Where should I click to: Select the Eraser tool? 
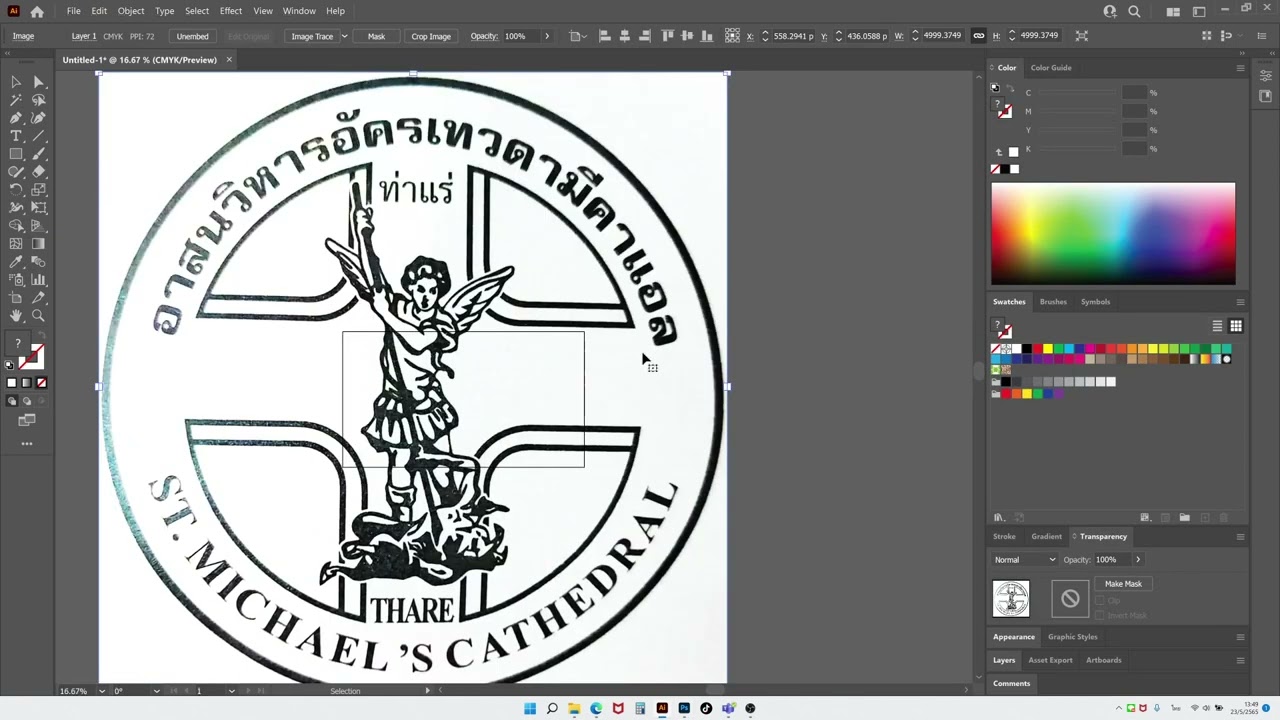point(38,172)
